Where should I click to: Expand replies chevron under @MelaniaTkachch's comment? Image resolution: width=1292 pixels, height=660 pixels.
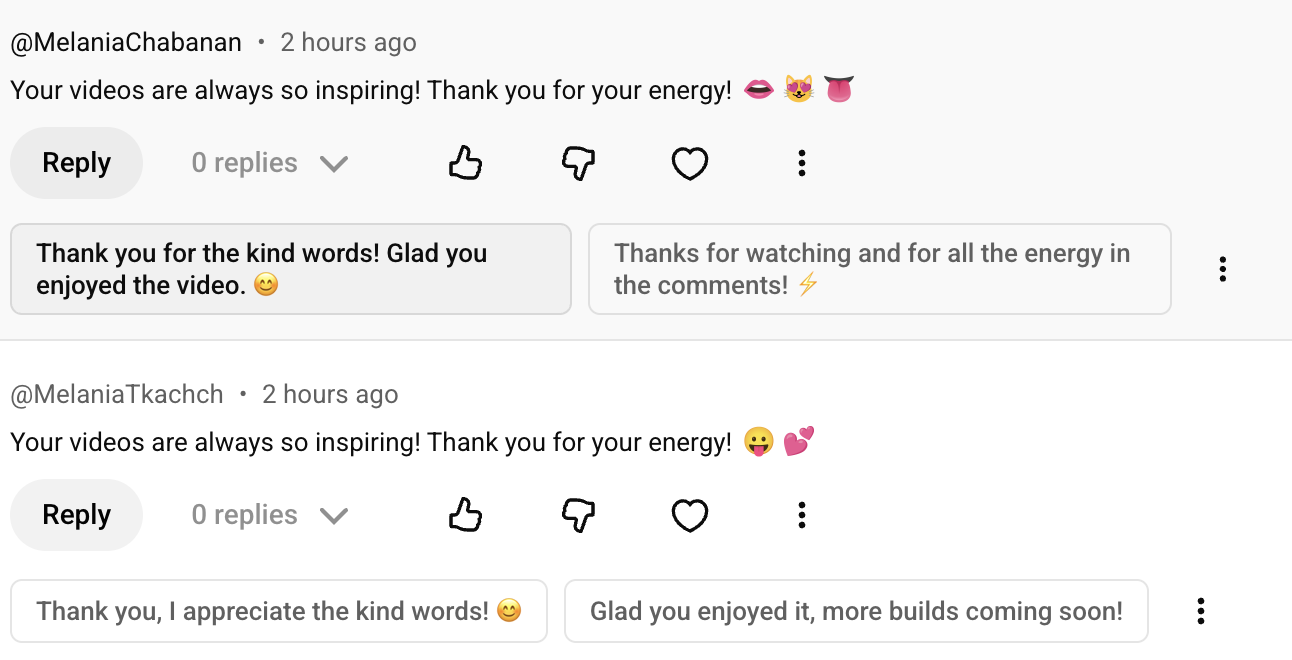(333, 516)
